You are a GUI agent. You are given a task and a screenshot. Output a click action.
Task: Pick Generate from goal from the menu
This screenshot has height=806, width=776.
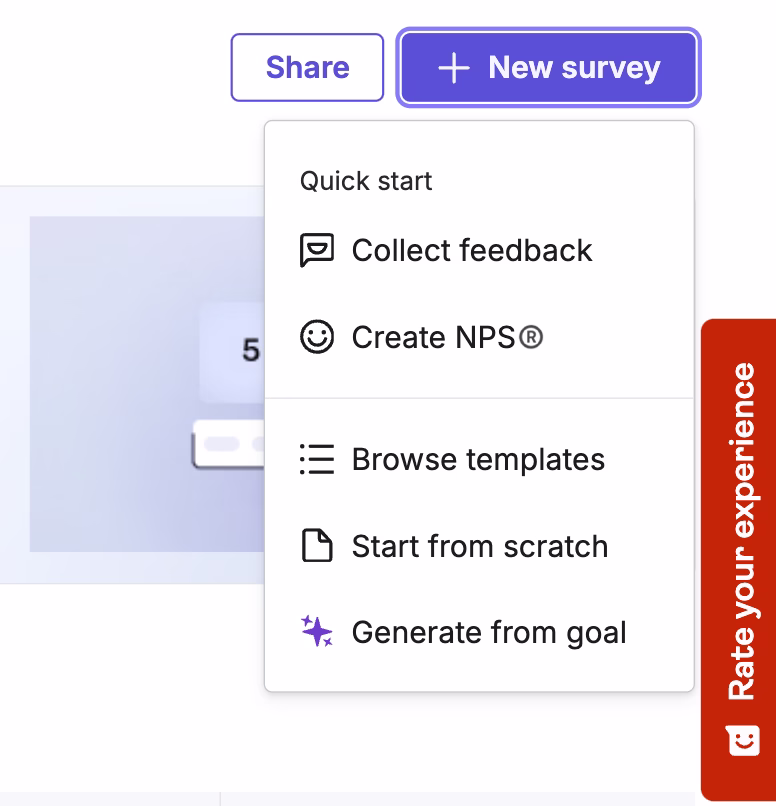pos(488,632)
